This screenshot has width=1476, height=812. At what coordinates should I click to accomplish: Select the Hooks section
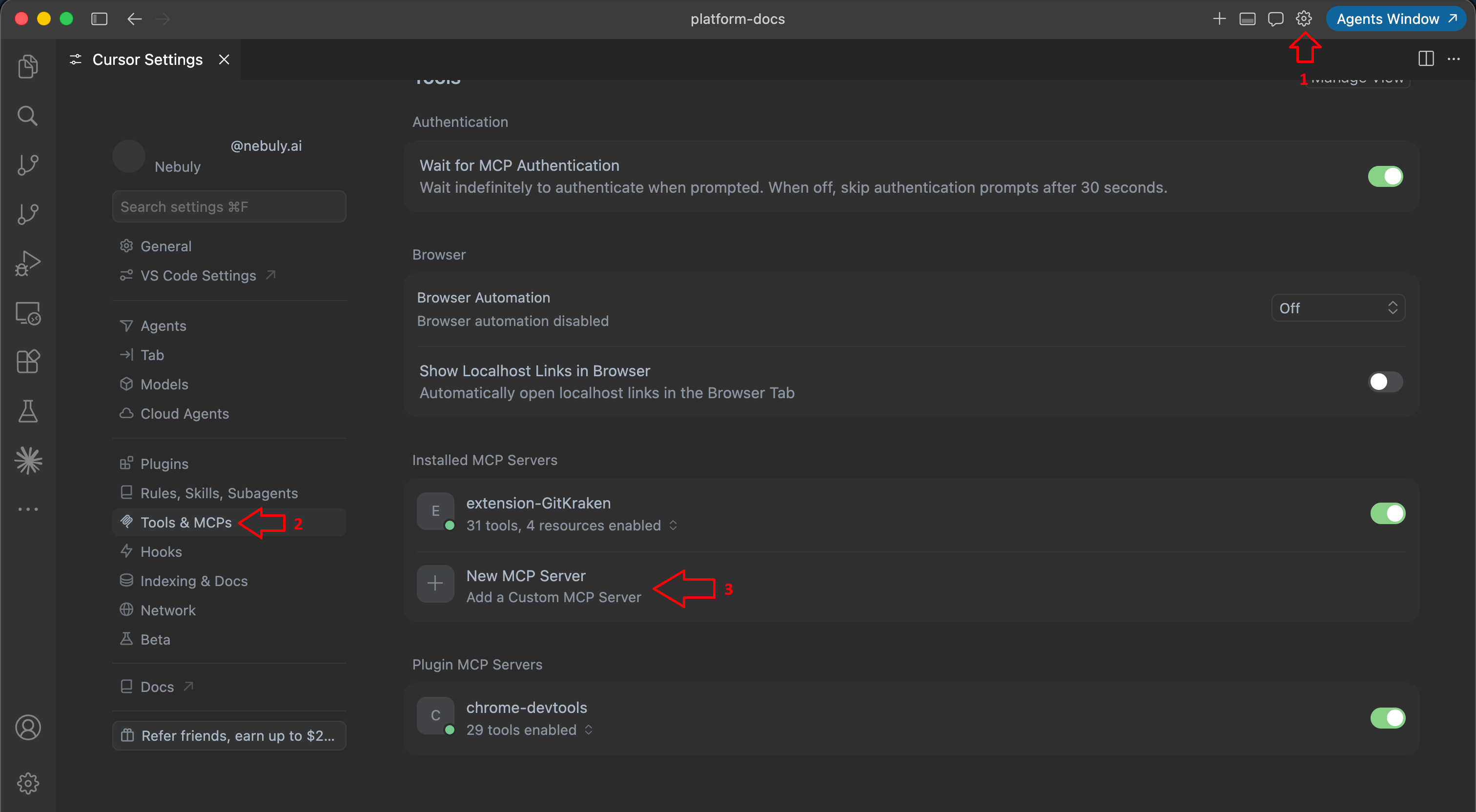(x=229, y=552)
